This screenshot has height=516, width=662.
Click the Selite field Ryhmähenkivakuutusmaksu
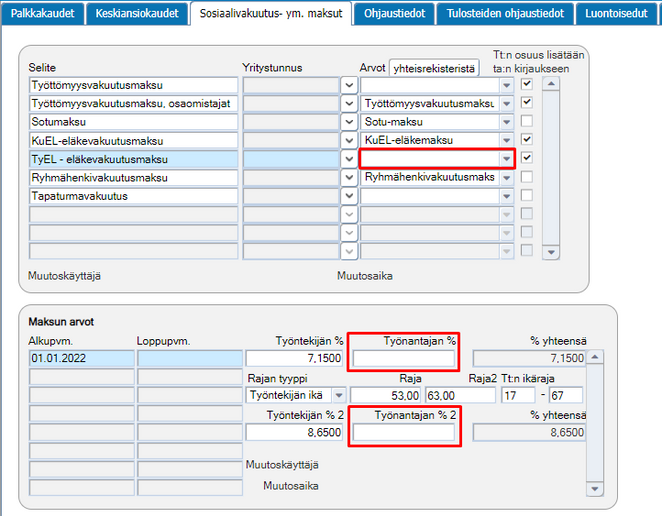tap(133, 178)
